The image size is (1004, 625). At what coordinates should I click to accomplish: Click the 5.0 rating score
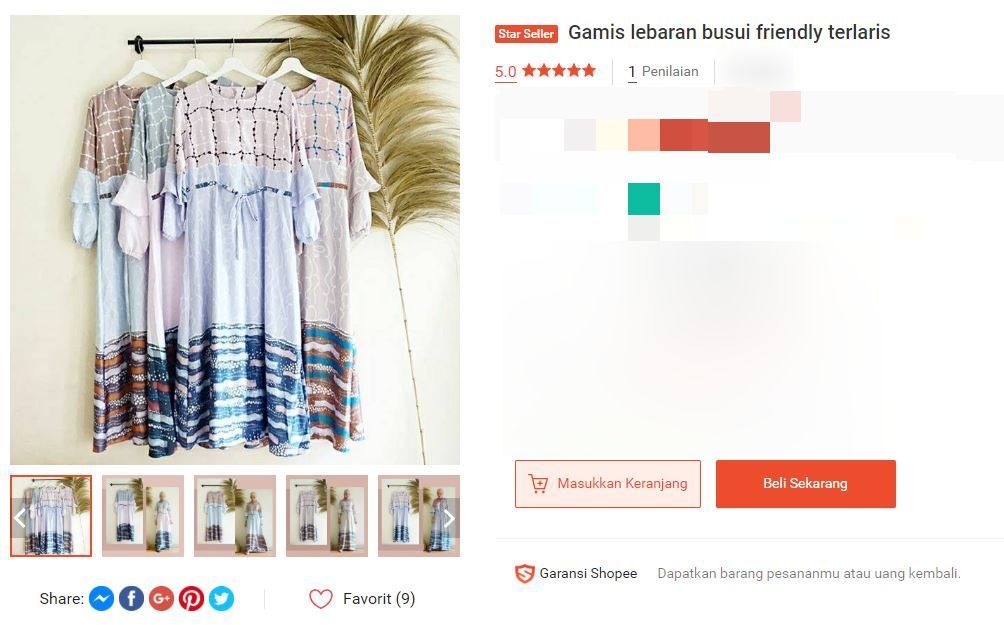505,71
